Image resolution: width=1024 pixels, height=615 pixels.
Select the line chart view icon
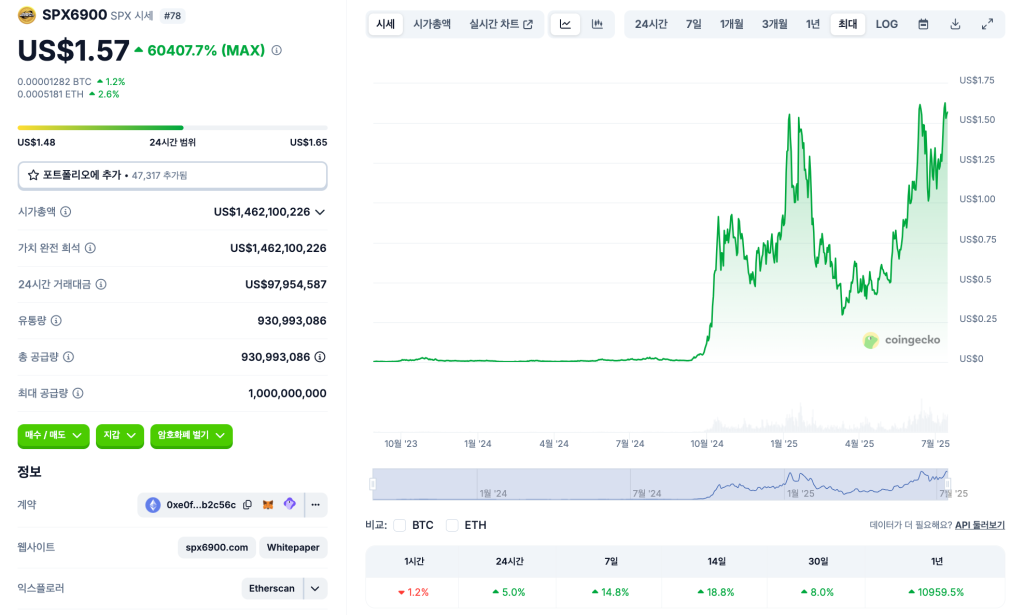[565, 24]
